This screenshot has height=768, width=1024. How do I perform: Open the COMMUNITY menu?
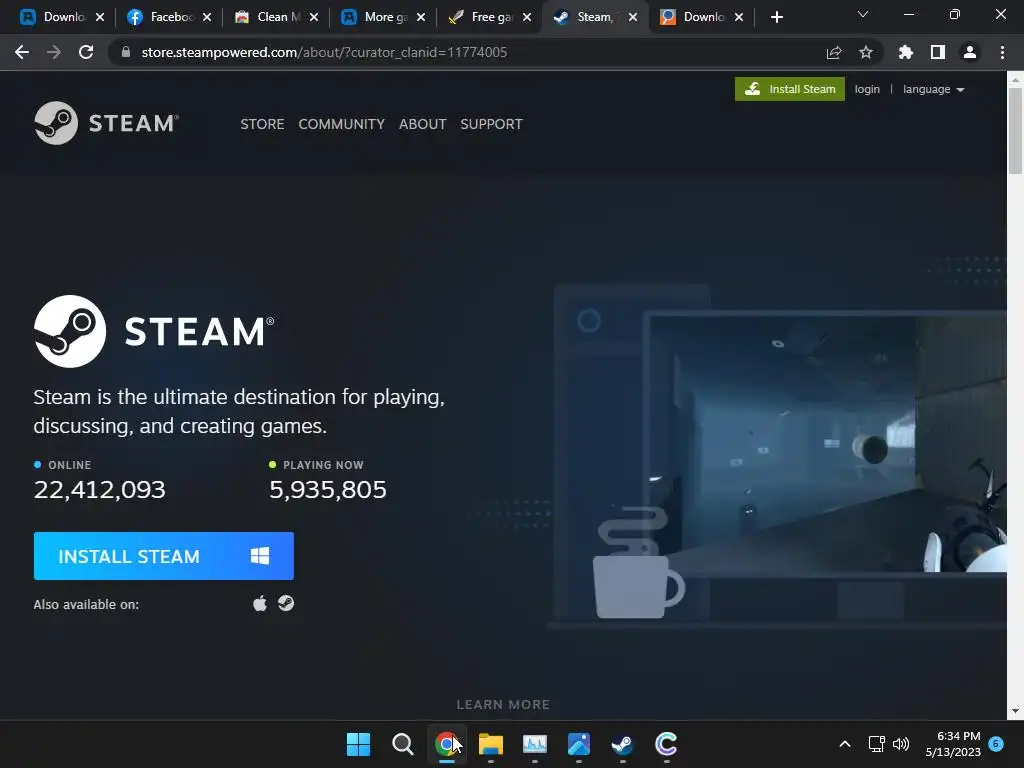[342, 124]
